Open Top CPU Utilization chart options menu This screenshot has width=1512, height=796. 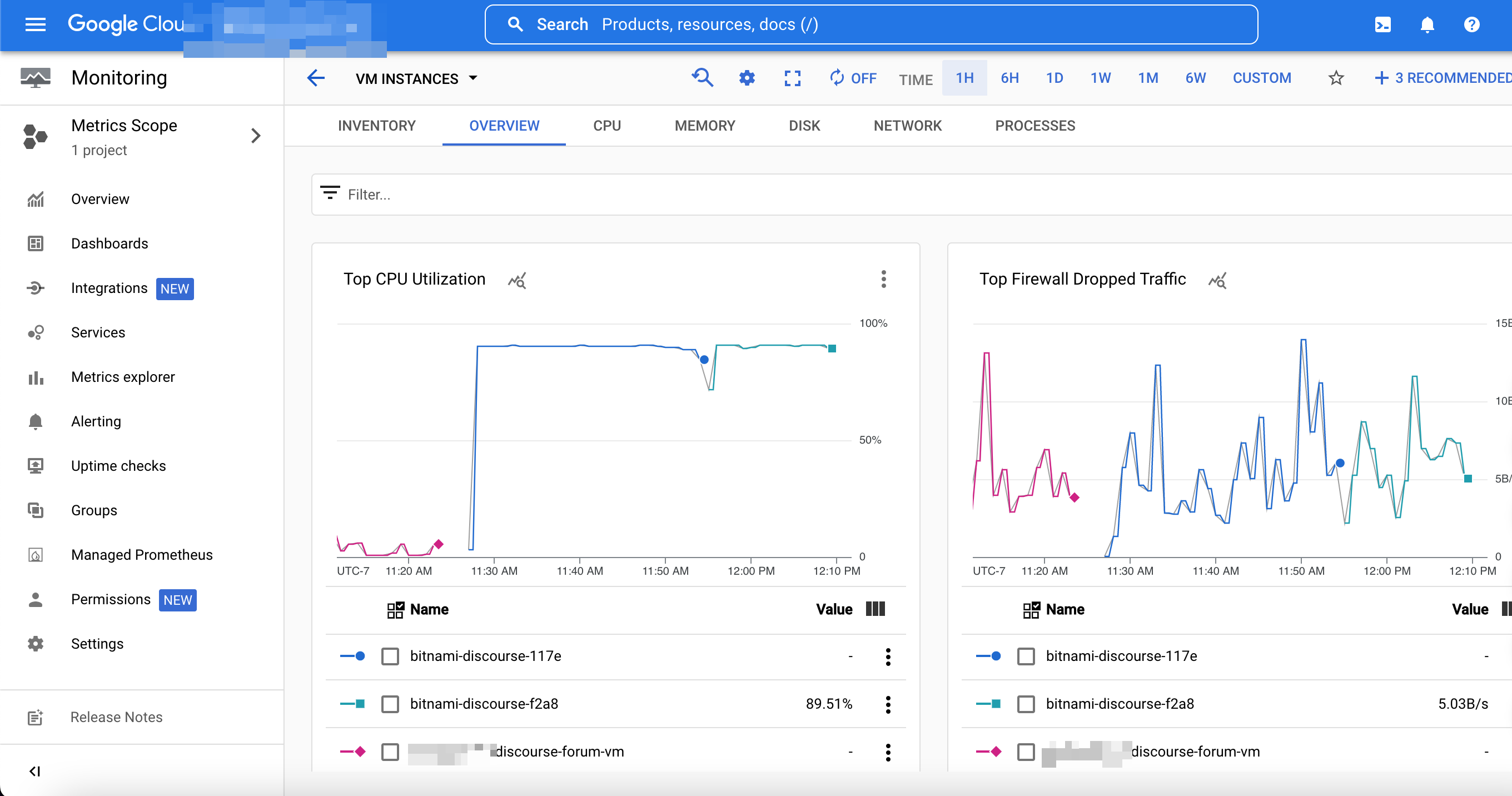(883, 279)
